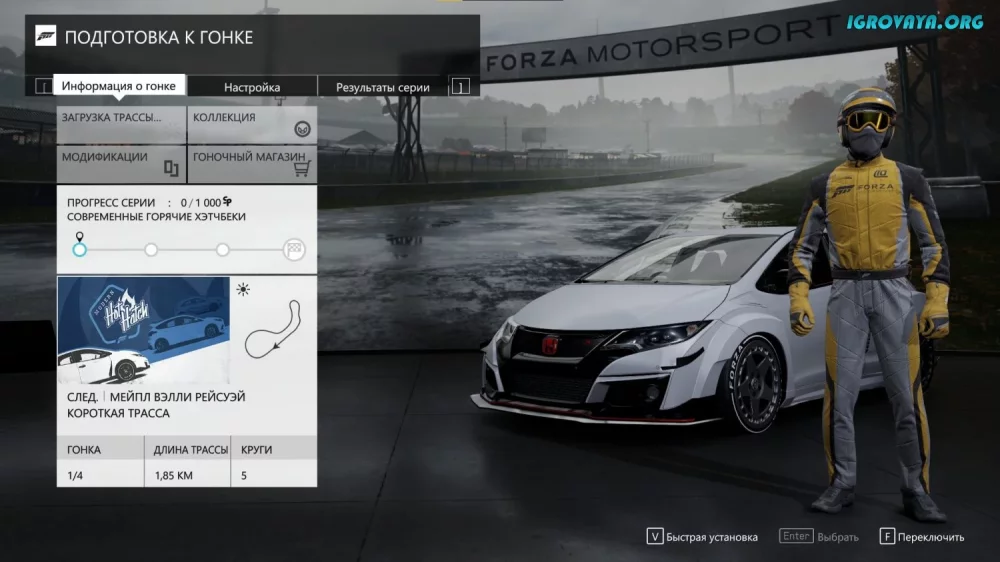The height and width of the screenshot is (562, 1000).
Task: Select the Hot Hatch series thumbnail
Action: click(x=144, y=331)
